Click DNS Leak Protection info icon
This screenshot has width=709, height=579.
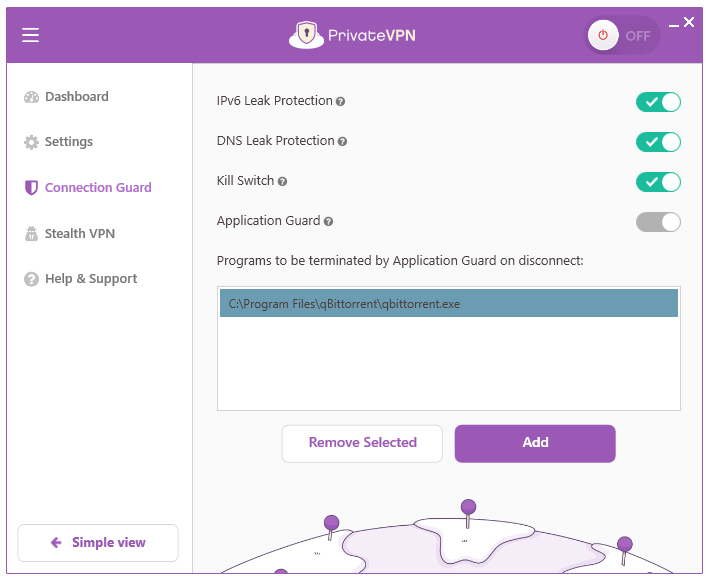click(x=343, y=142)
